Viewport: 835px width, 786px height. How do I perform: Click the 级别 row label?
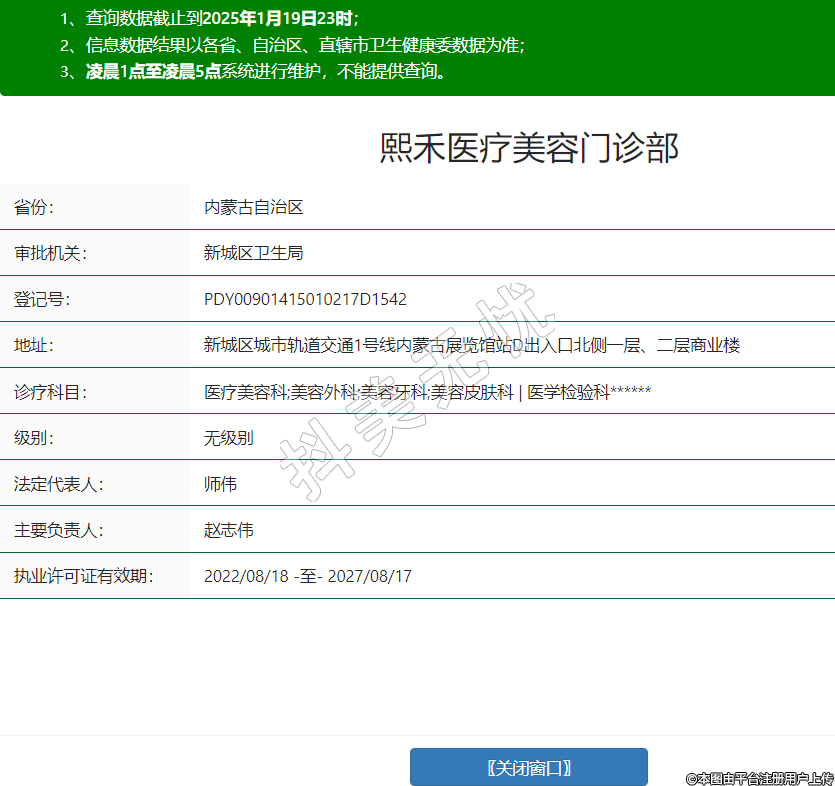(34, 437)
